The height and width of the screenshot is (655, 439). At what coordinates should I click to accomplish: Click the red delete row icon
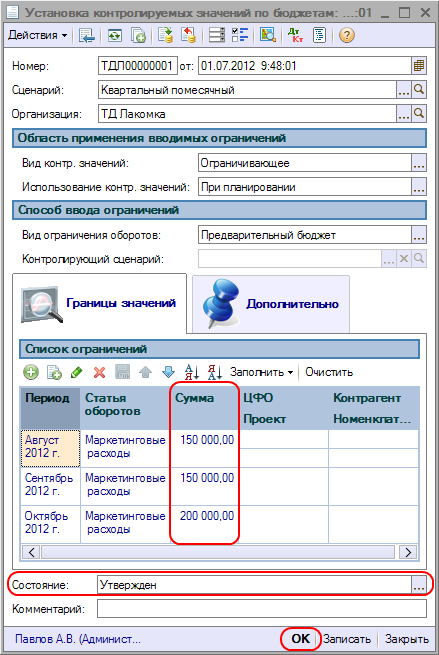99,372
